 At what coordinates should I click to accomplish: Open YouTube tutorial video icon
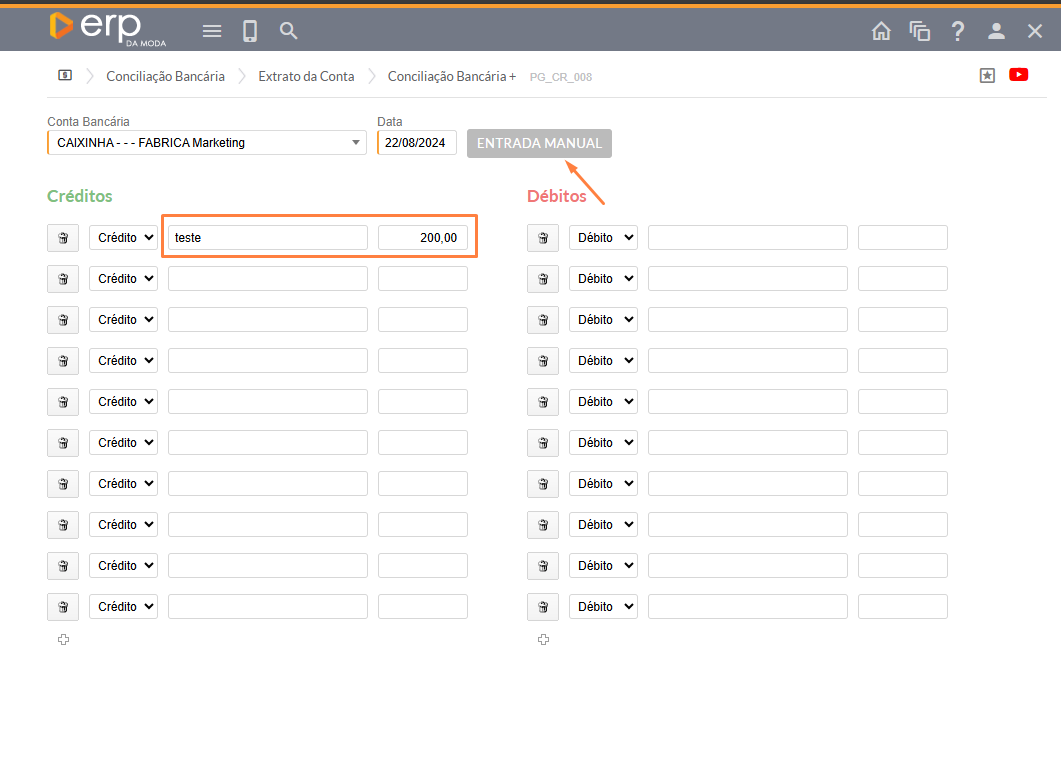click(1019, 75)
